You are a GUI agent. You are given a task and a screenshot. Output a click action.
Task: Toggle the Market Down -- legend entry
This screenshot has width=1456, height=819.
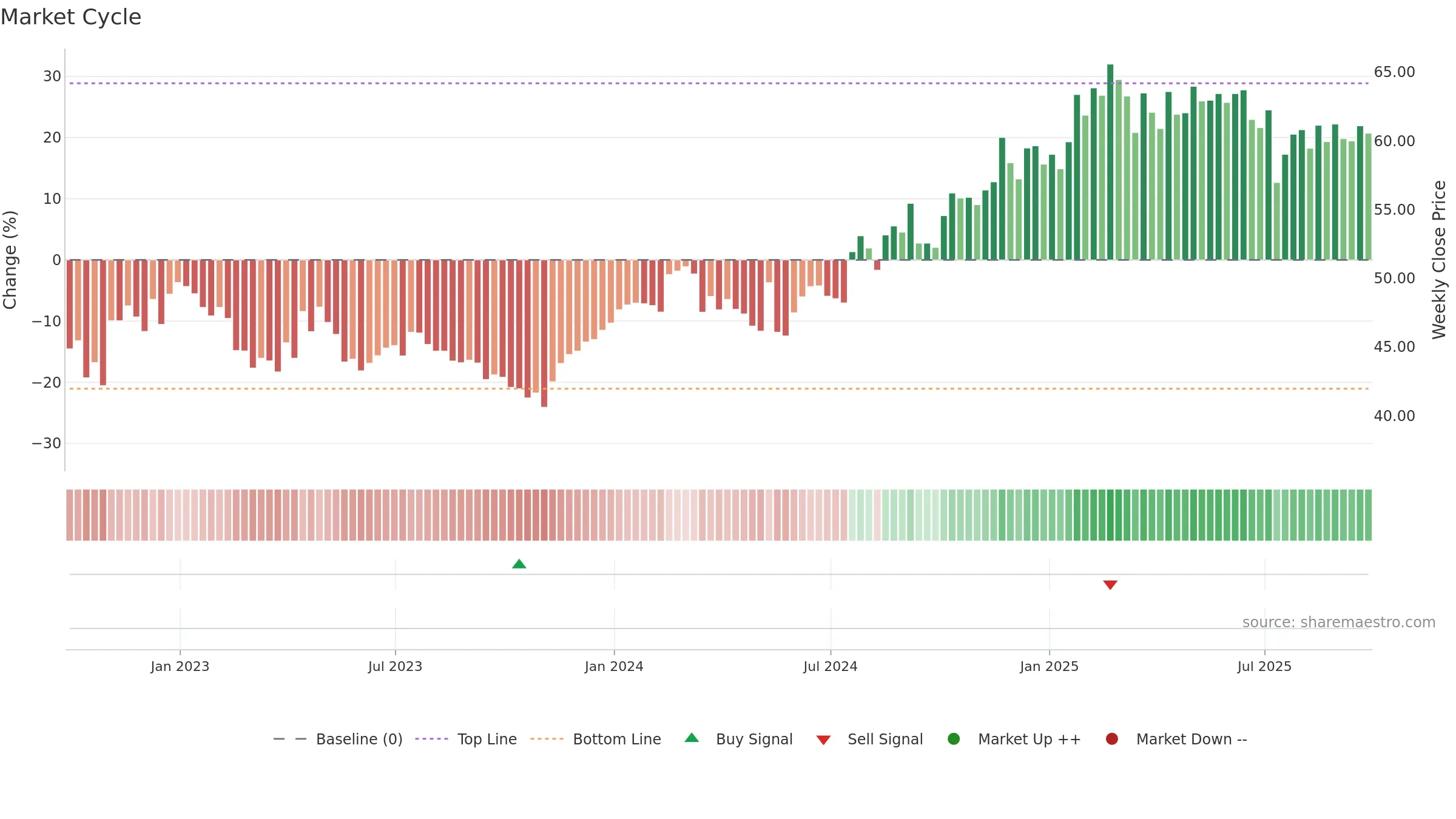click(1176, 740)
